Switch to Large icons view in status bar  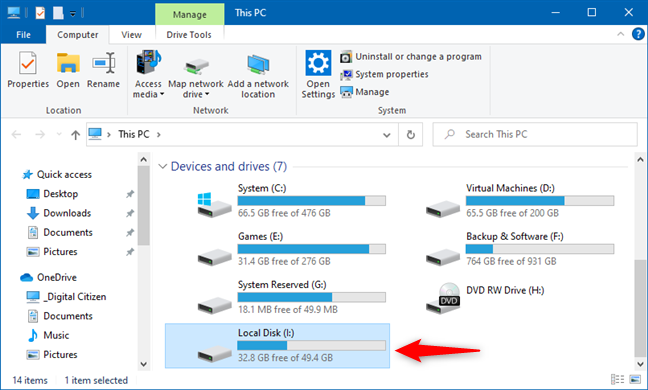pos(635,379)
